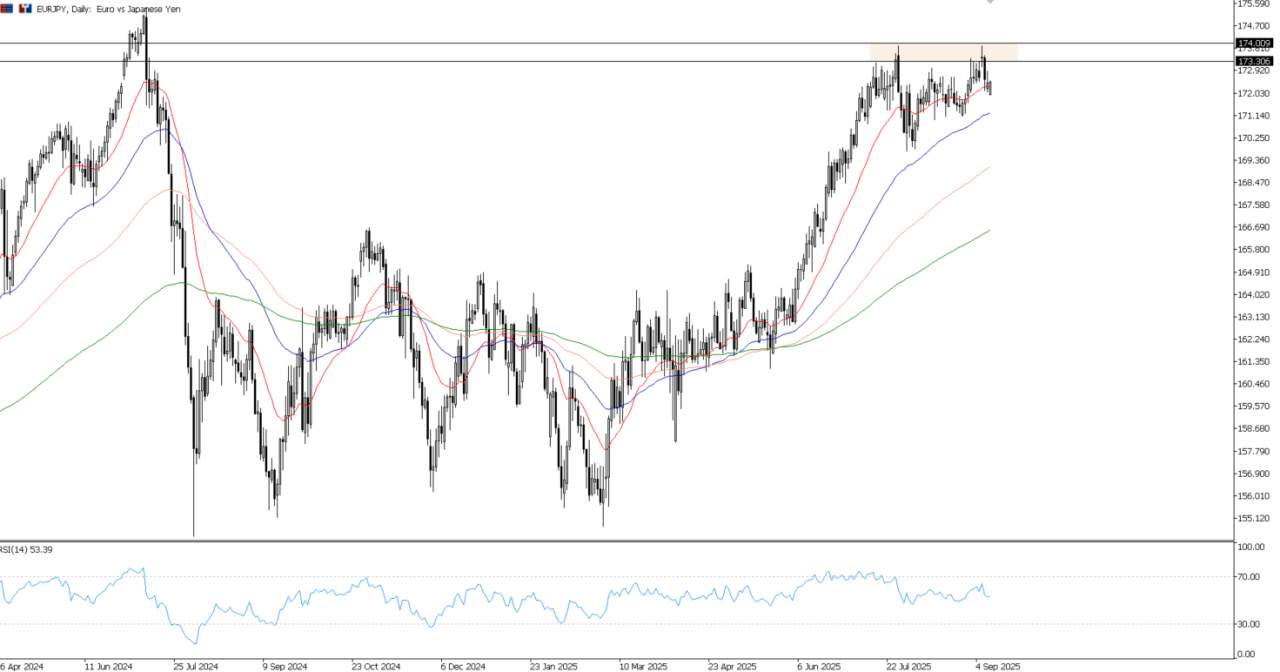Image resolution: width=1280 pixels, height=672 pixels.
Task: Click the 174.700 price scale value
Action: click(x=1256, y=26)
